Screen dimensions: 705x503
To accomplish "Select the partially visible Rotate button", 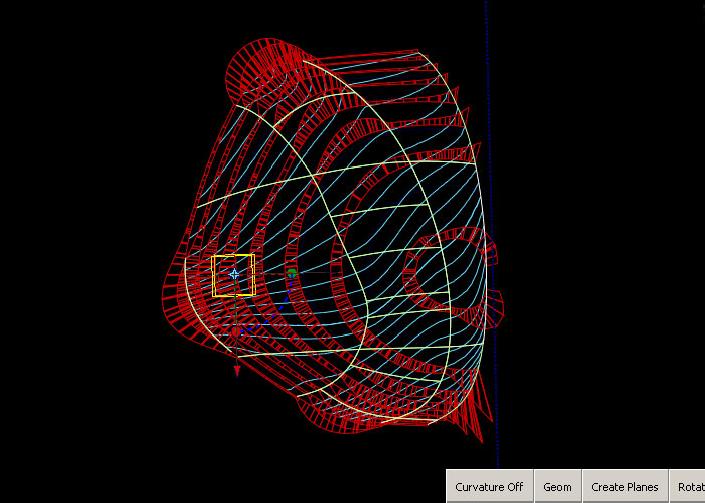I will tap(690, 487).
